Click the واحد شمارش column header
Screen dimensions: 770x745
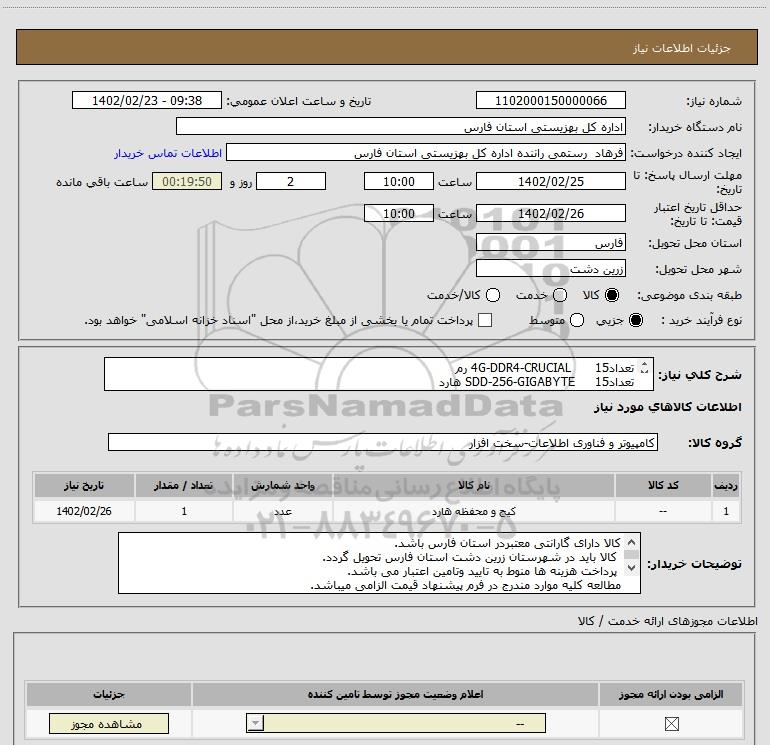tap(283, 485)
